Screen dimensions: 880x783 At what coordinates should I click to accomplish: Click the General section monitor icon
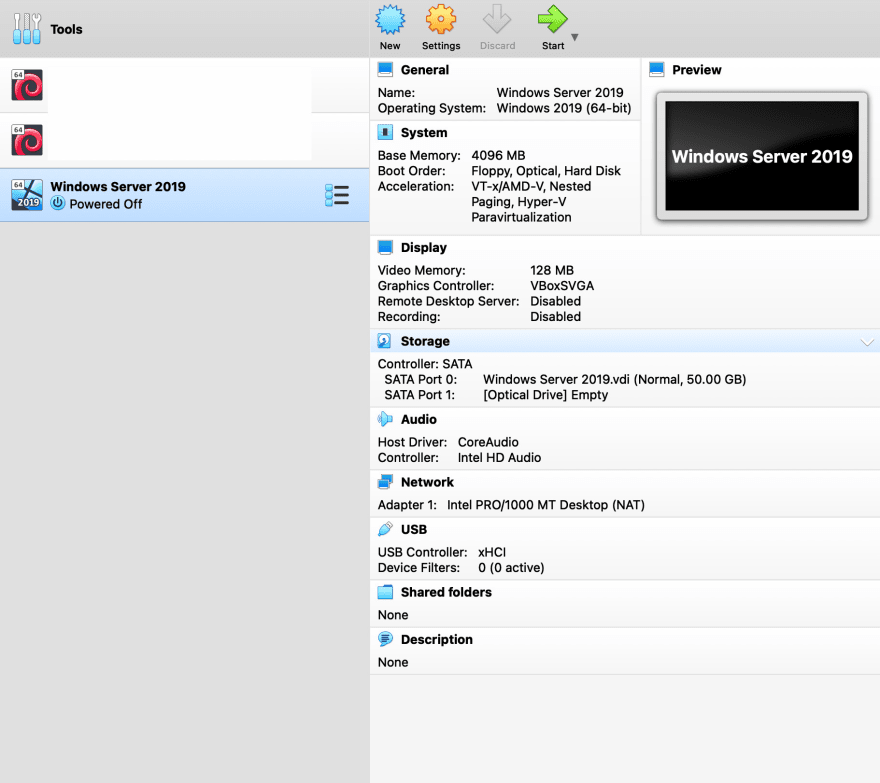click(x=385, y=69)
